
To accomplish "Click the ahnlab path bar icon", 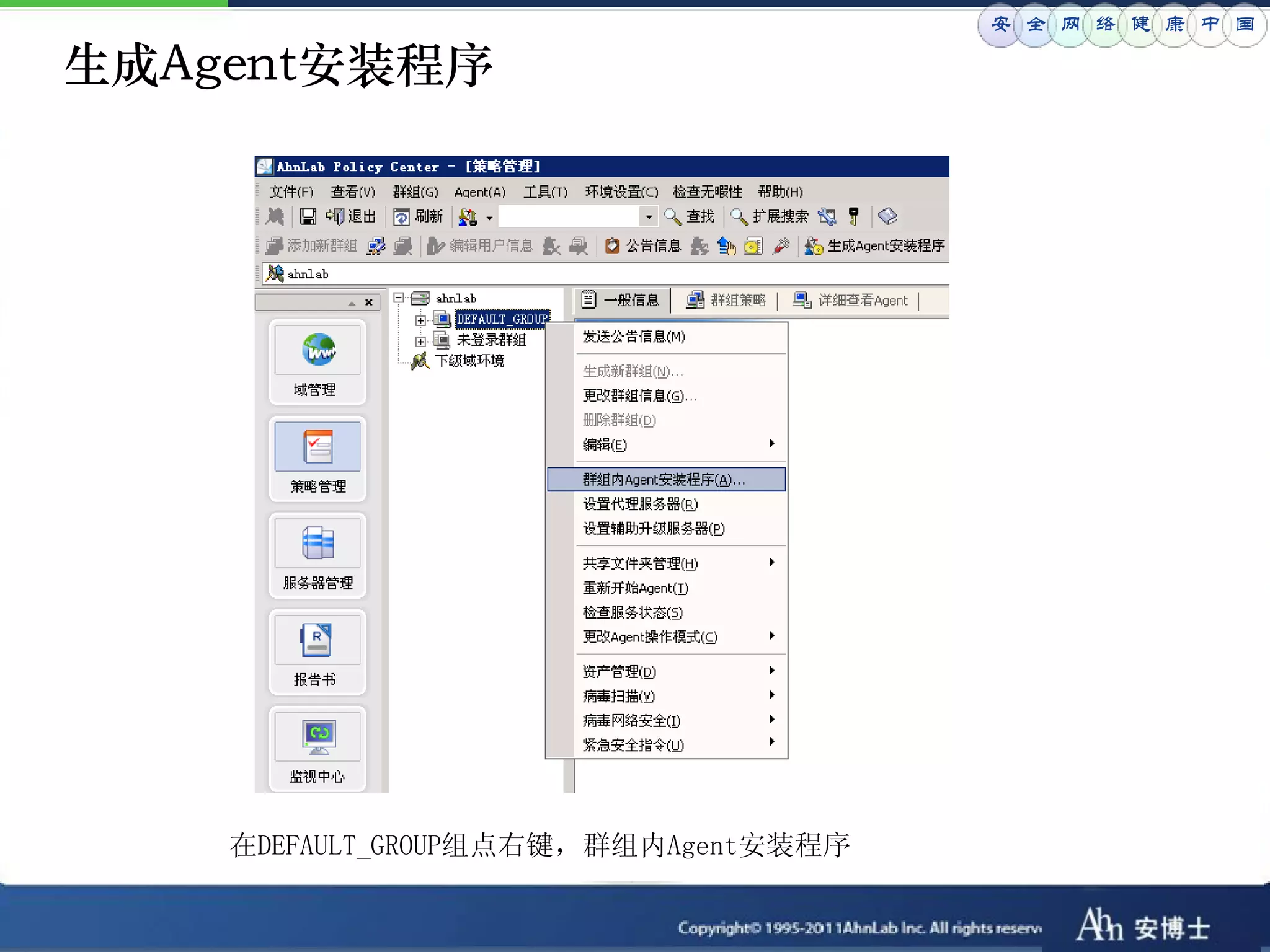I will click(275, 273).
